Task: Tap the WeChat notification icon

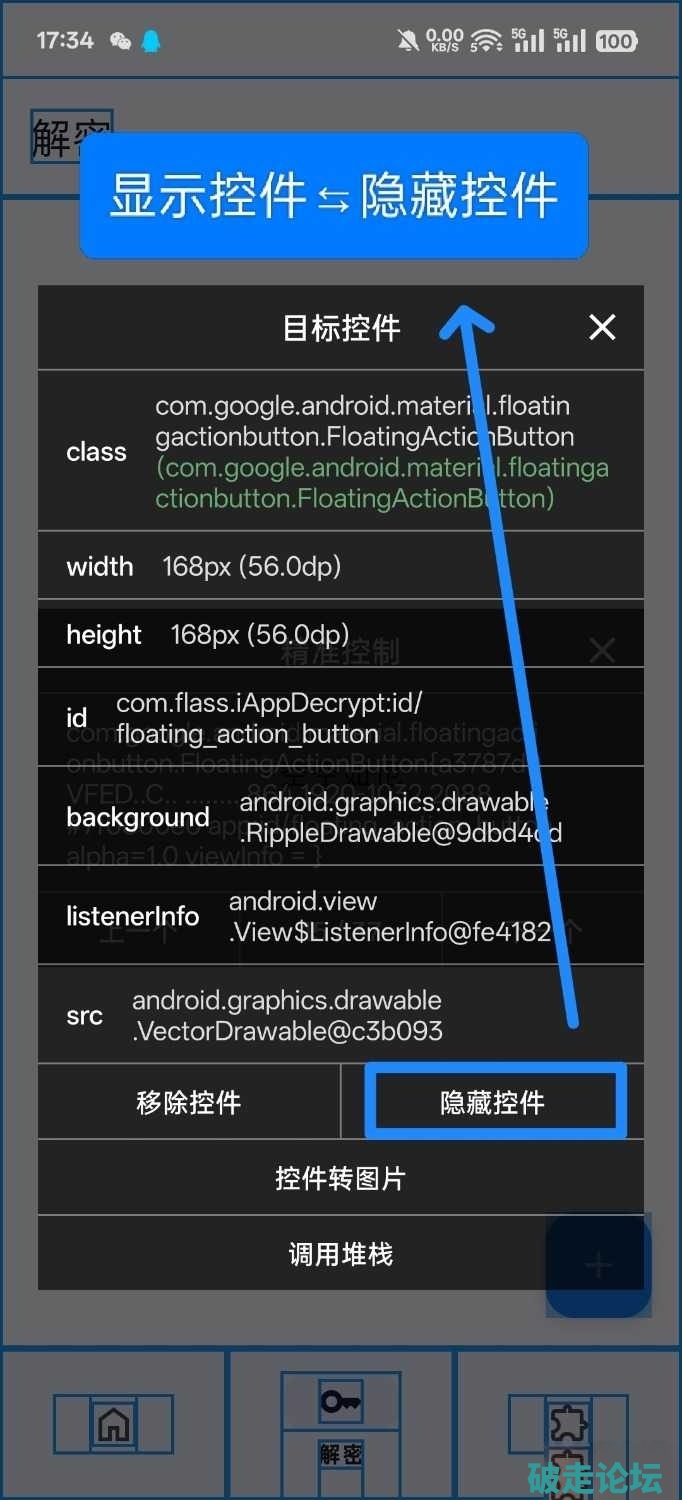Action: (x=121, y=41)
